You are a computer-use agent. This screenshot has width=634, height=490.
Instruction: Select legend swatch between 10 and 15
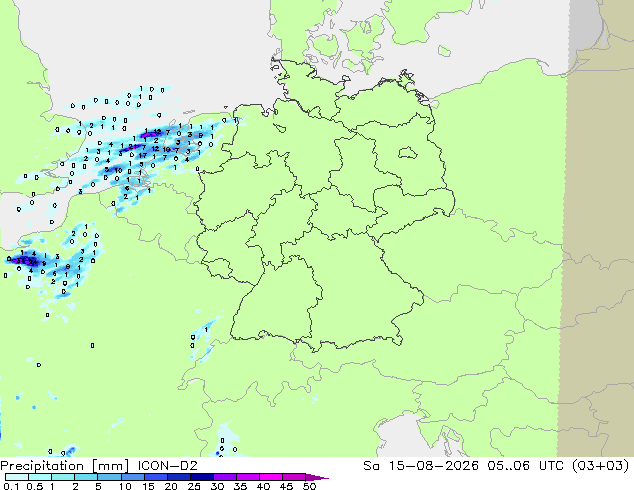point(132,477)
